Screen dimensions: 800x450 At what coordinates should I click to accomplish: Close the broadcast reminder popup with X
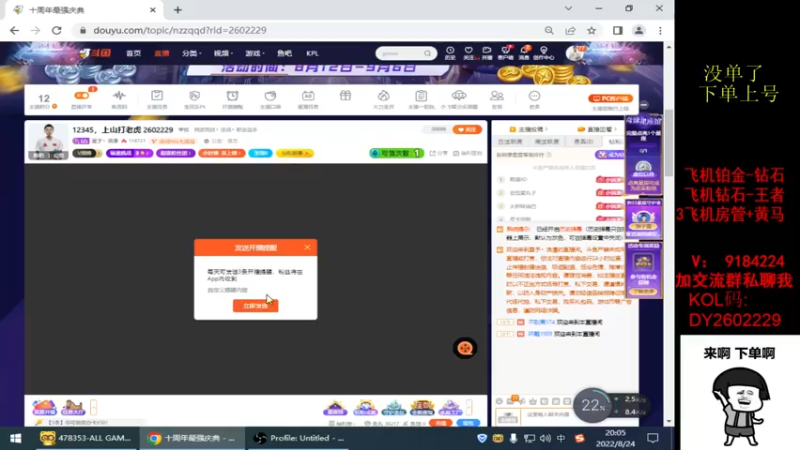(x=307, y=247)
